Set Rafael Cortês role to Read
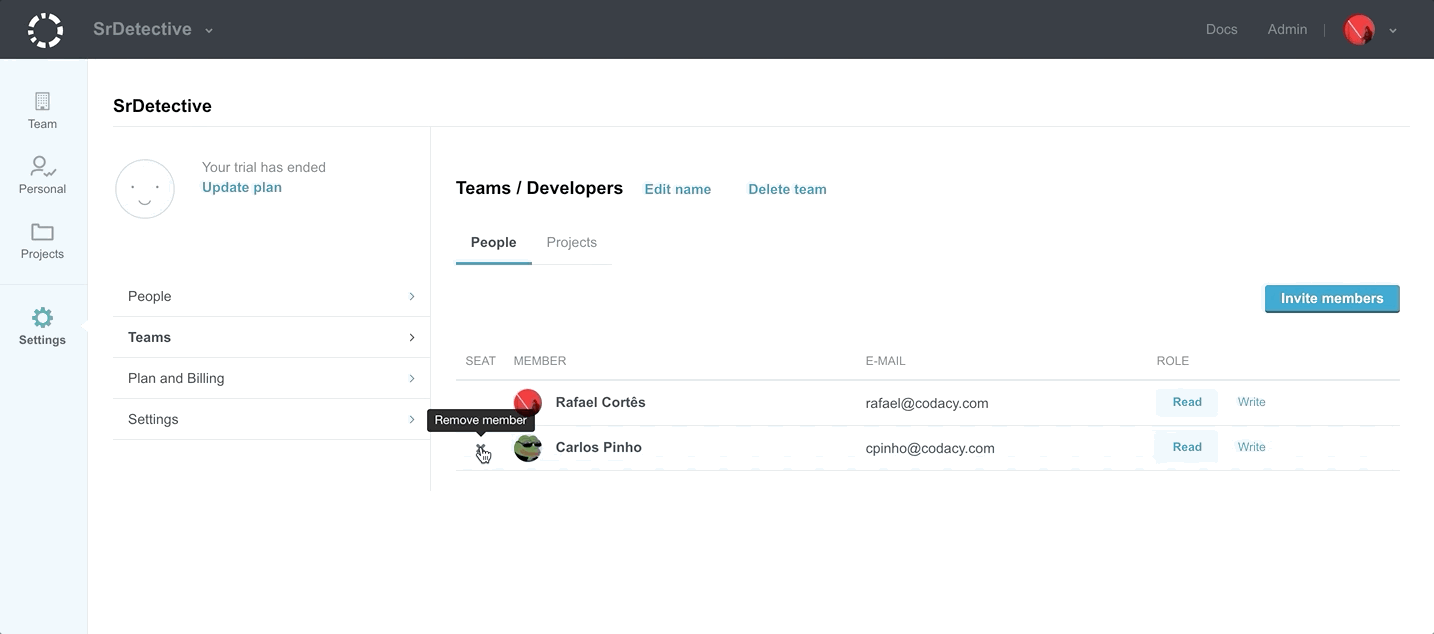 click(x=1186, y=402)
